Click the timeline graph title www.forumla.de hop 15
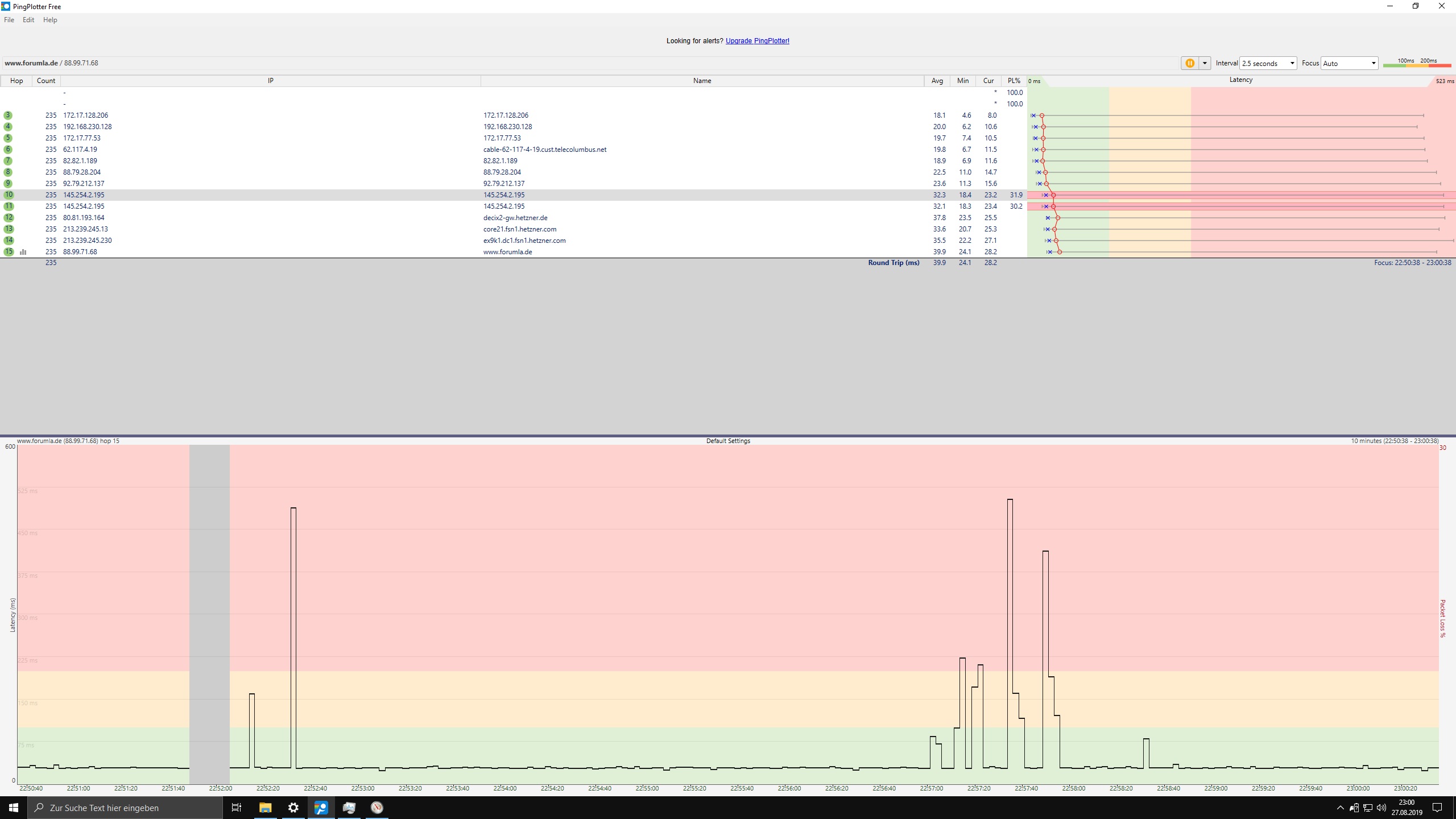 pyautogui.click(x=68, y=441)
